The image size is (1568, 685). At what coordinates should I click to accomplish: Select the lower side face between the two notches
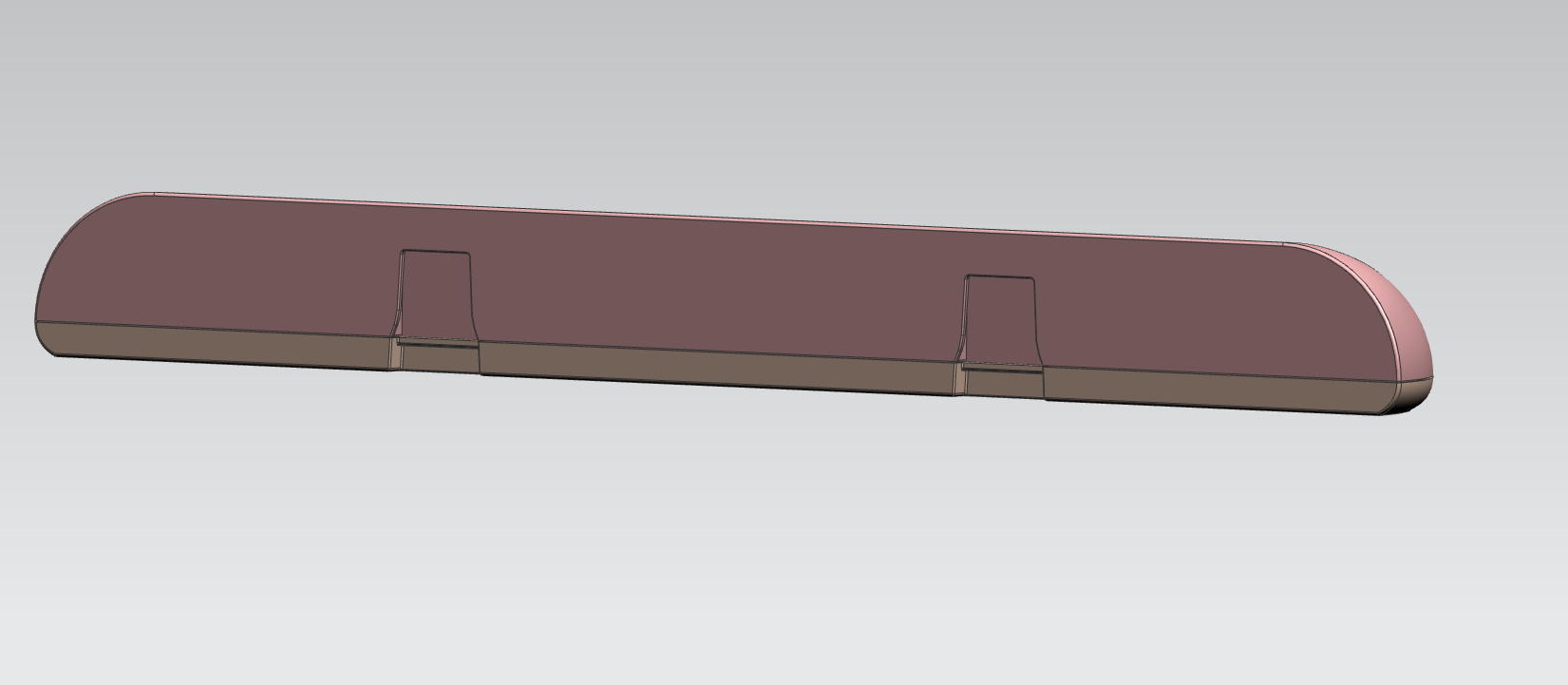(x=717, y=367)
